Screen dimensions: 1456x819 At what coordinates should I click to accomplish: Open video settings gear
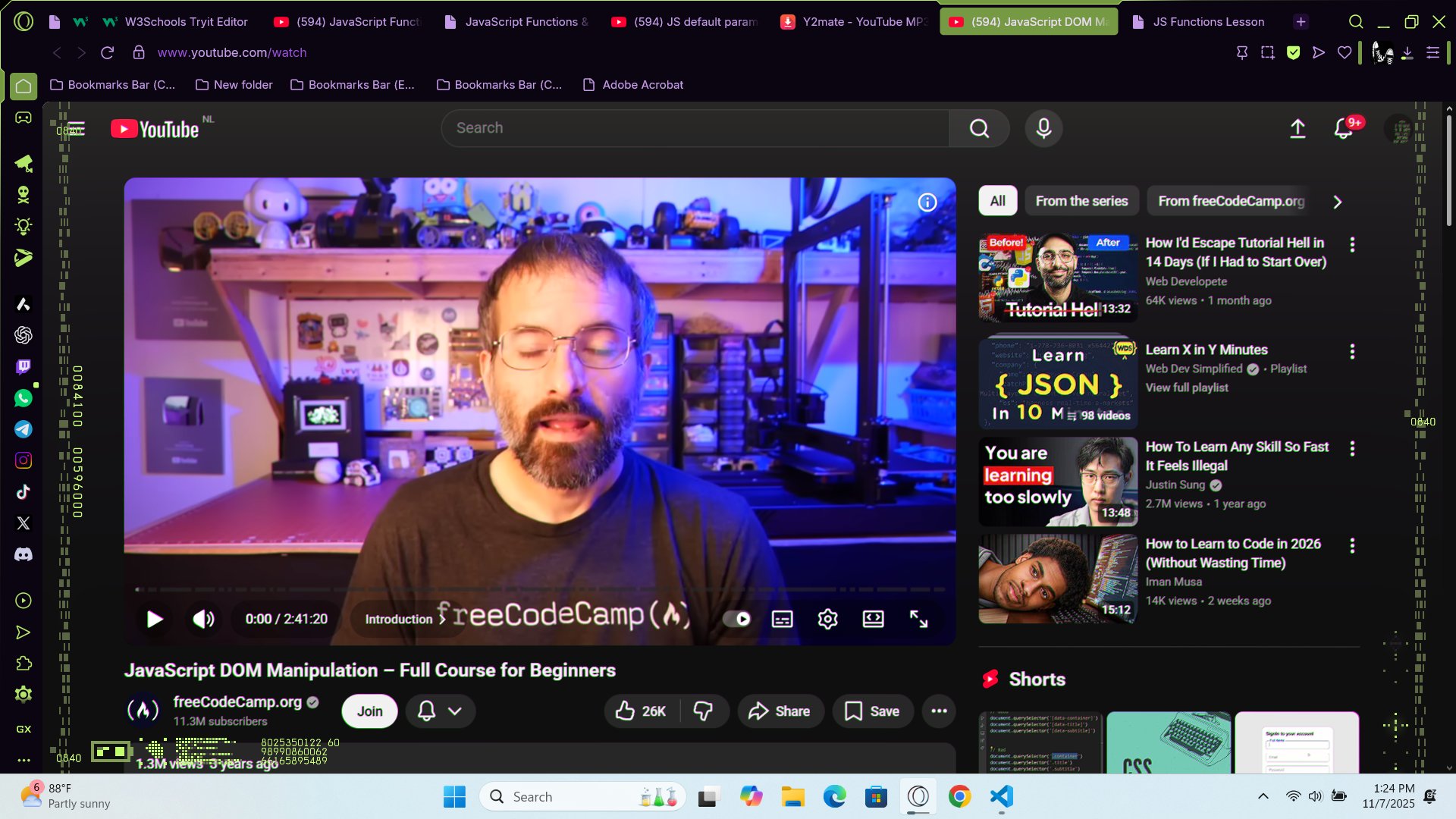(x=827, y=620)
